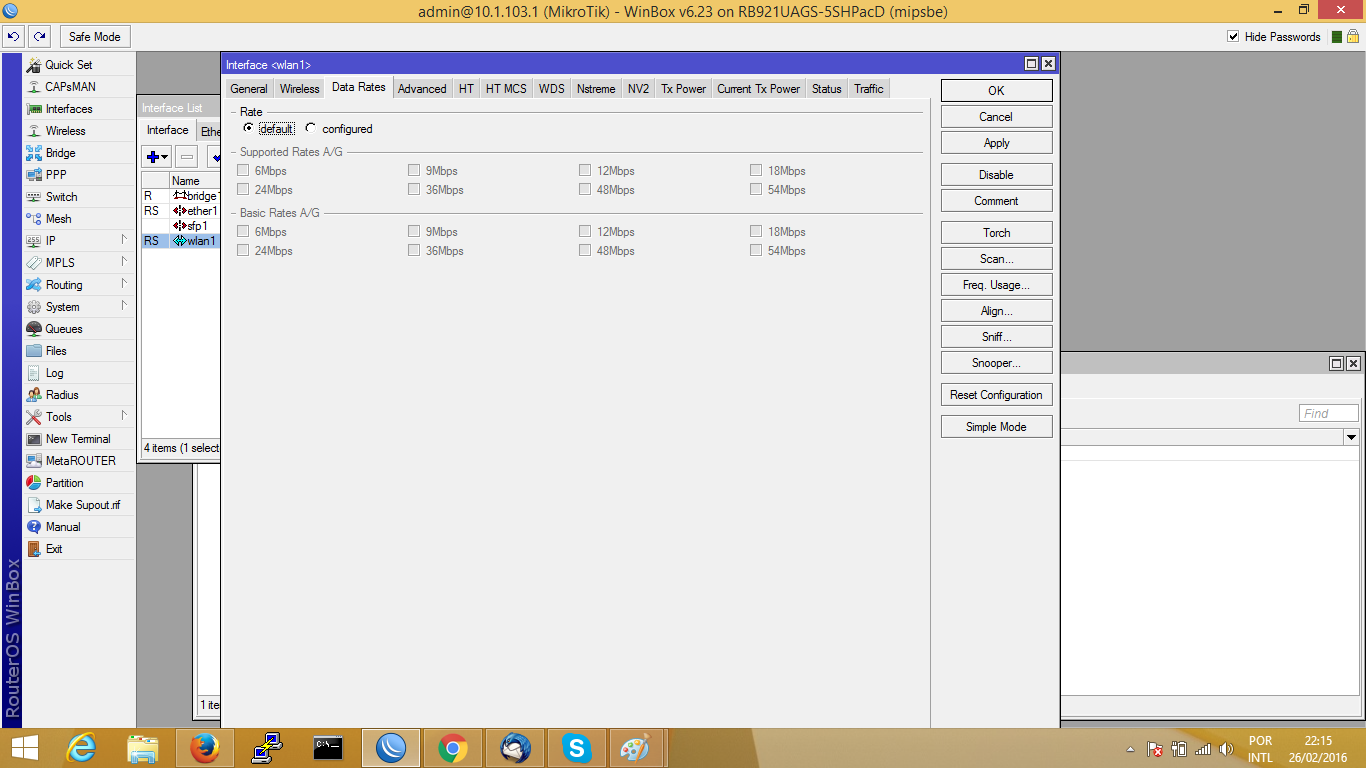Open the blue plus add dropdown in Interface List
This screenshot has height=768, width=1366.
(157, 157)
